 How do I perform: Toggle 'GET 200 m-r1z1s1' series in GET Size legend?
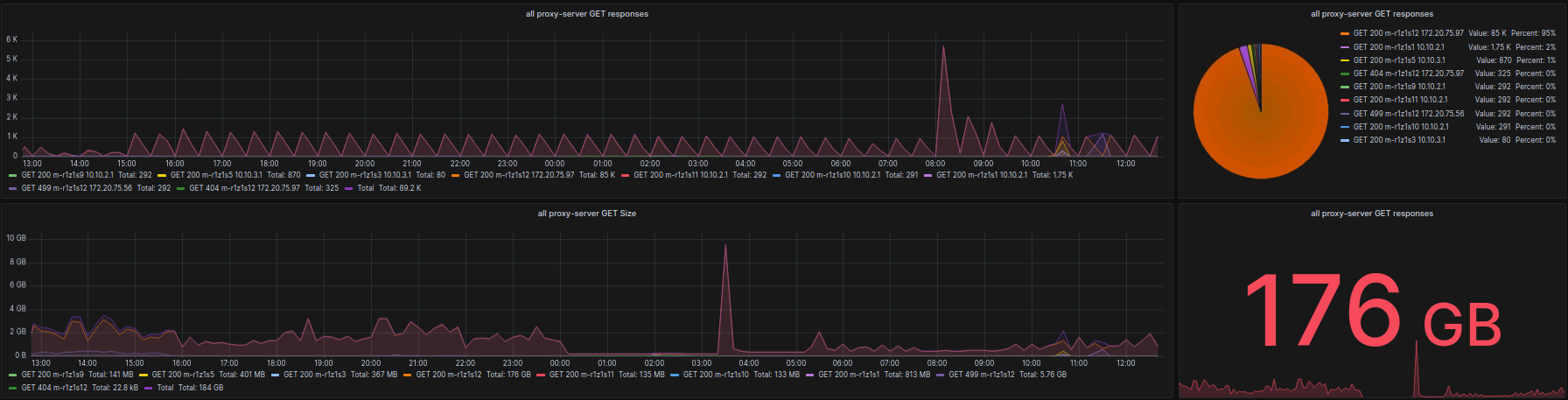849,375
